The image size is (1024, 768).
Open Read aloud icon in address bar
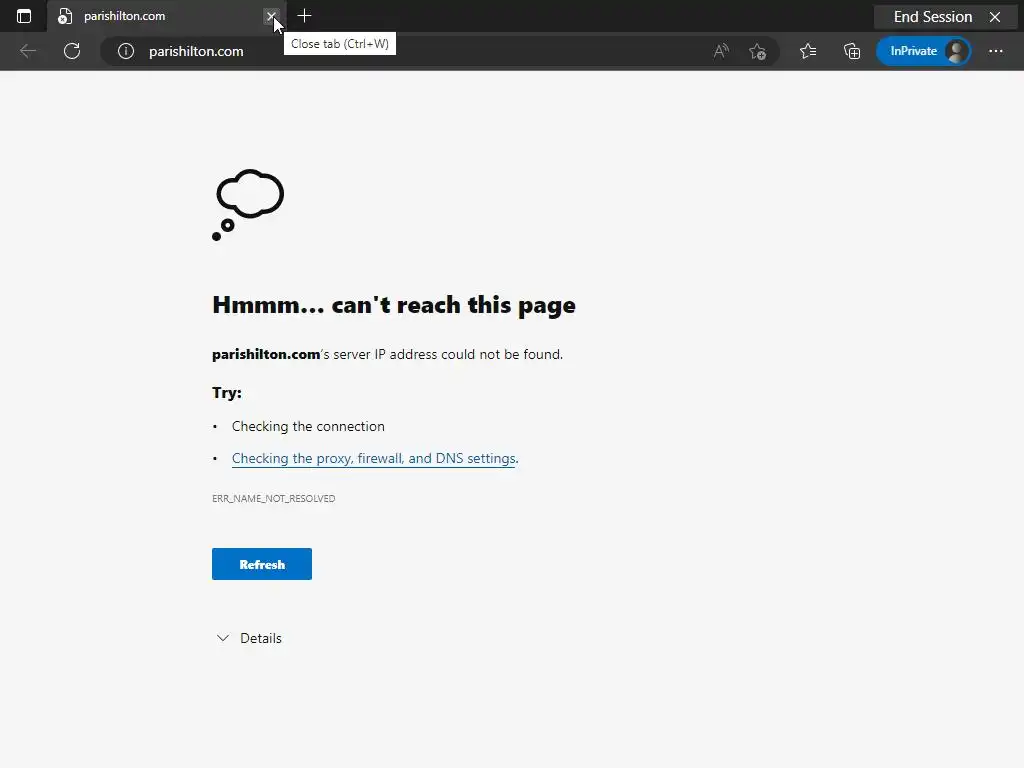[721, 51]
